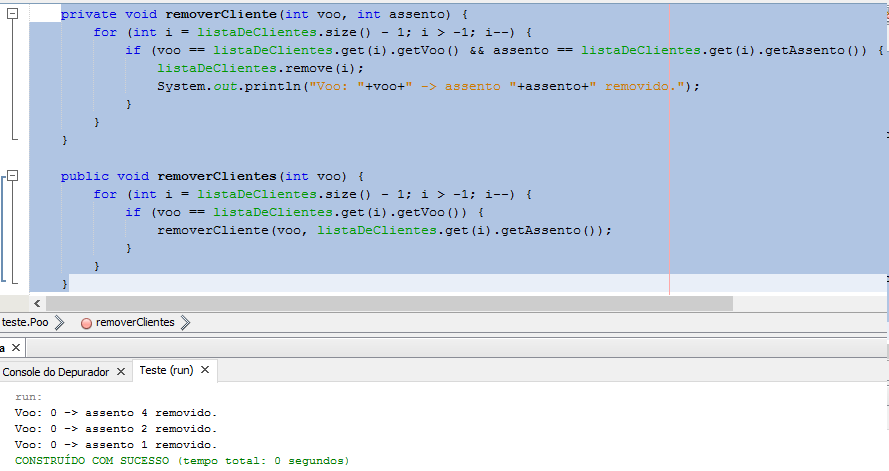The width and height of the screenshot is (889, 471).
Task: Collapse the removerClientes method fold
Action: coord(12,176)
